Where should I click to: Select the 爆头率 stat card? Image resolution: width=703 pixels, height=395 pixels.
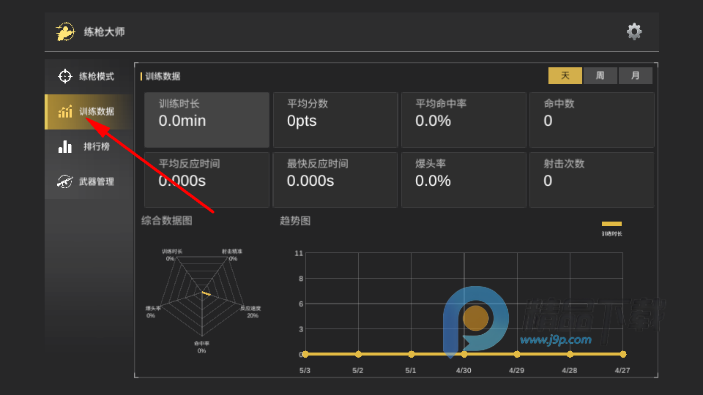click(464, 180)
